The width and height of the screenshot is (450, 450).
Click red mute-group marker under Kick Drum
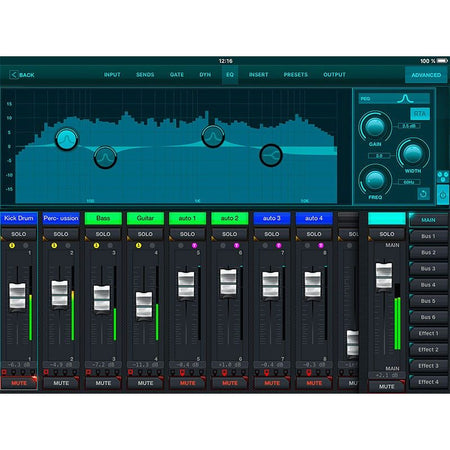coord(4,372)
